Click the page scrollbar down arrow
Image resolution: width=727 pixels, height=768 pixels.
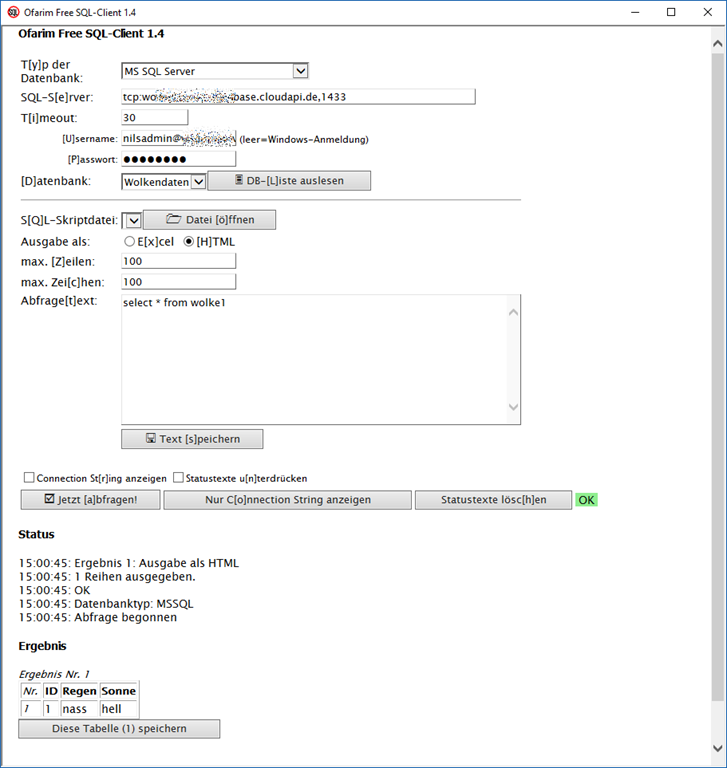pos(718,748)
